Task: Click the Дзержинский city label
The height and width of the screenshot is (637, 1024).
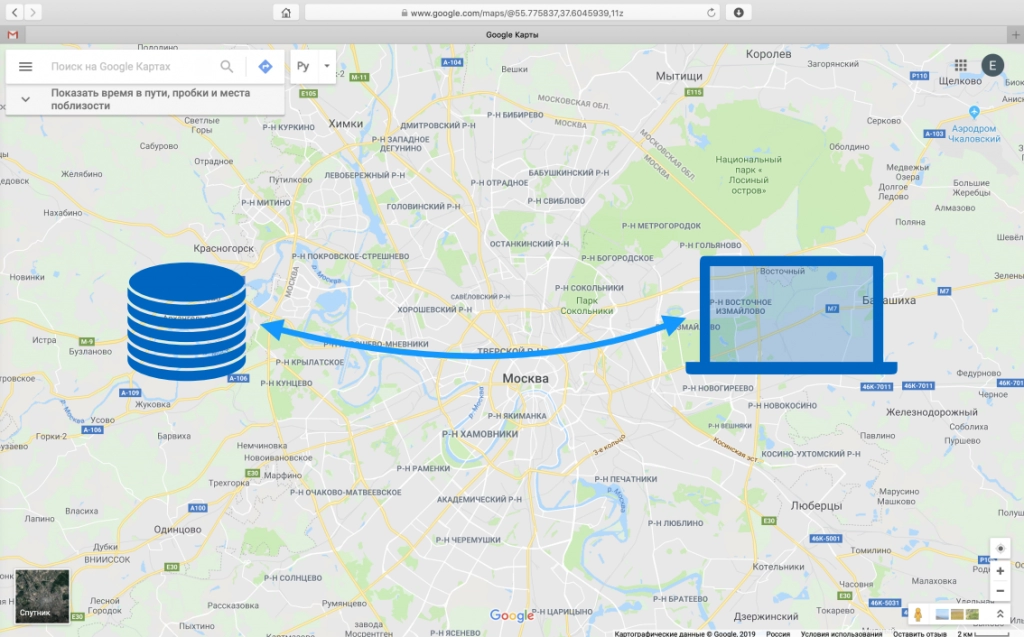Action: [765, 616]
